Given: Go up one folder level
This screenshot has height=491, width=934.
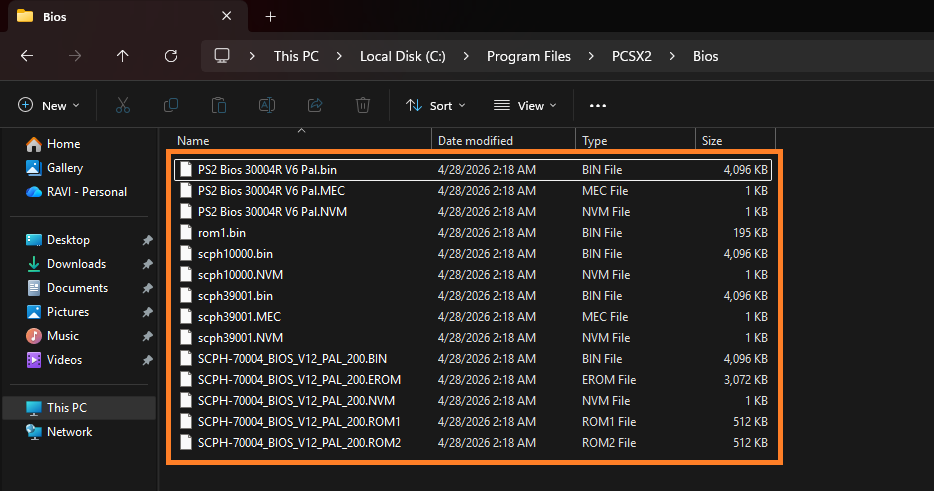Looking at the screenshot, I should click(x=123, y=56).
